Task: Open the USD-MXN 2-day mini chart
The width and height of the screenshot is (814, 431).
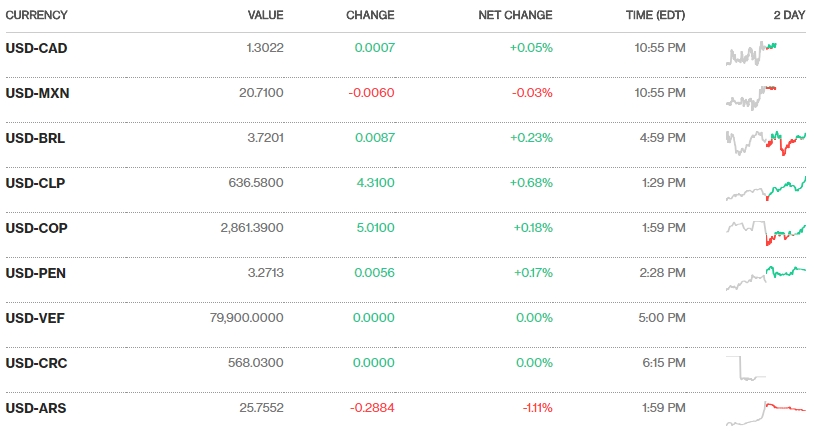Action: 752,97
